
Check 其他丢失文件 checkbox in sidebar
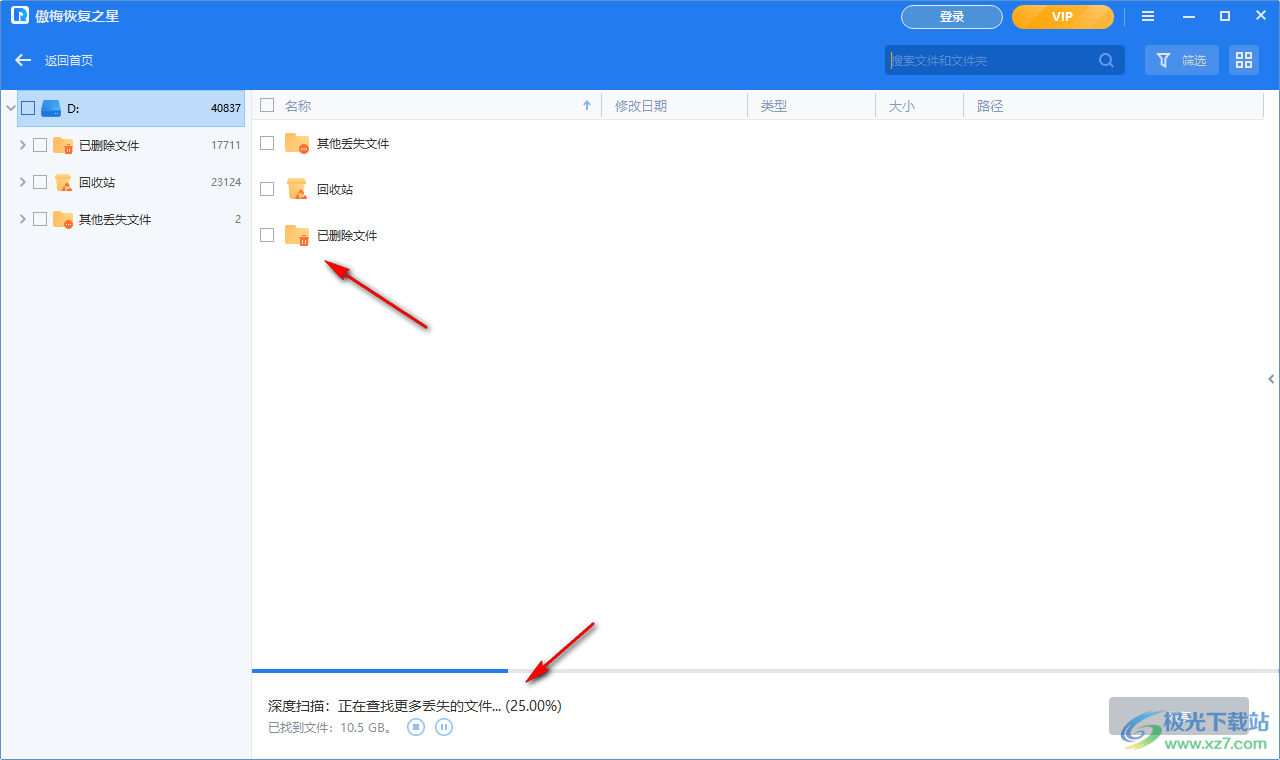point(40,219)
